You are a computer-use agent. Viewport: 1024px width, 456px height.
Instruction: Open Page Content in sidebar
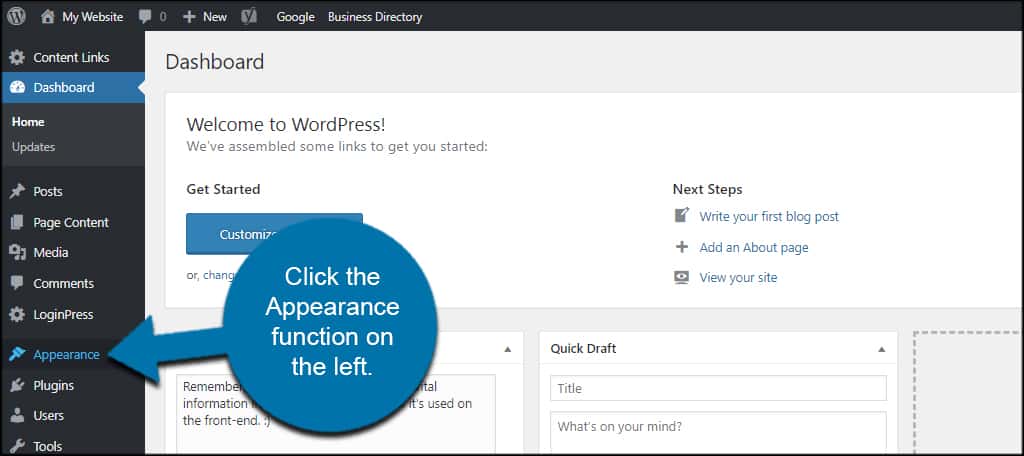tap(72, 223)
